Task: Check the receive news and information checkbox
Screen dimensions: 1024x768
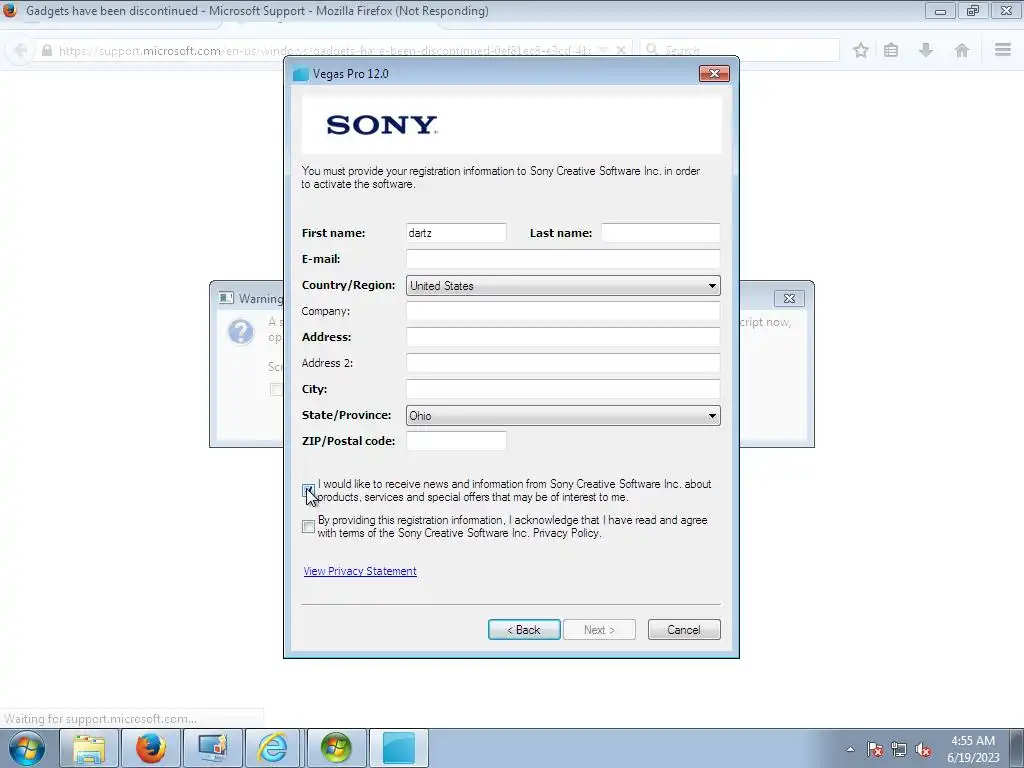Action: [x=308, y=490]
